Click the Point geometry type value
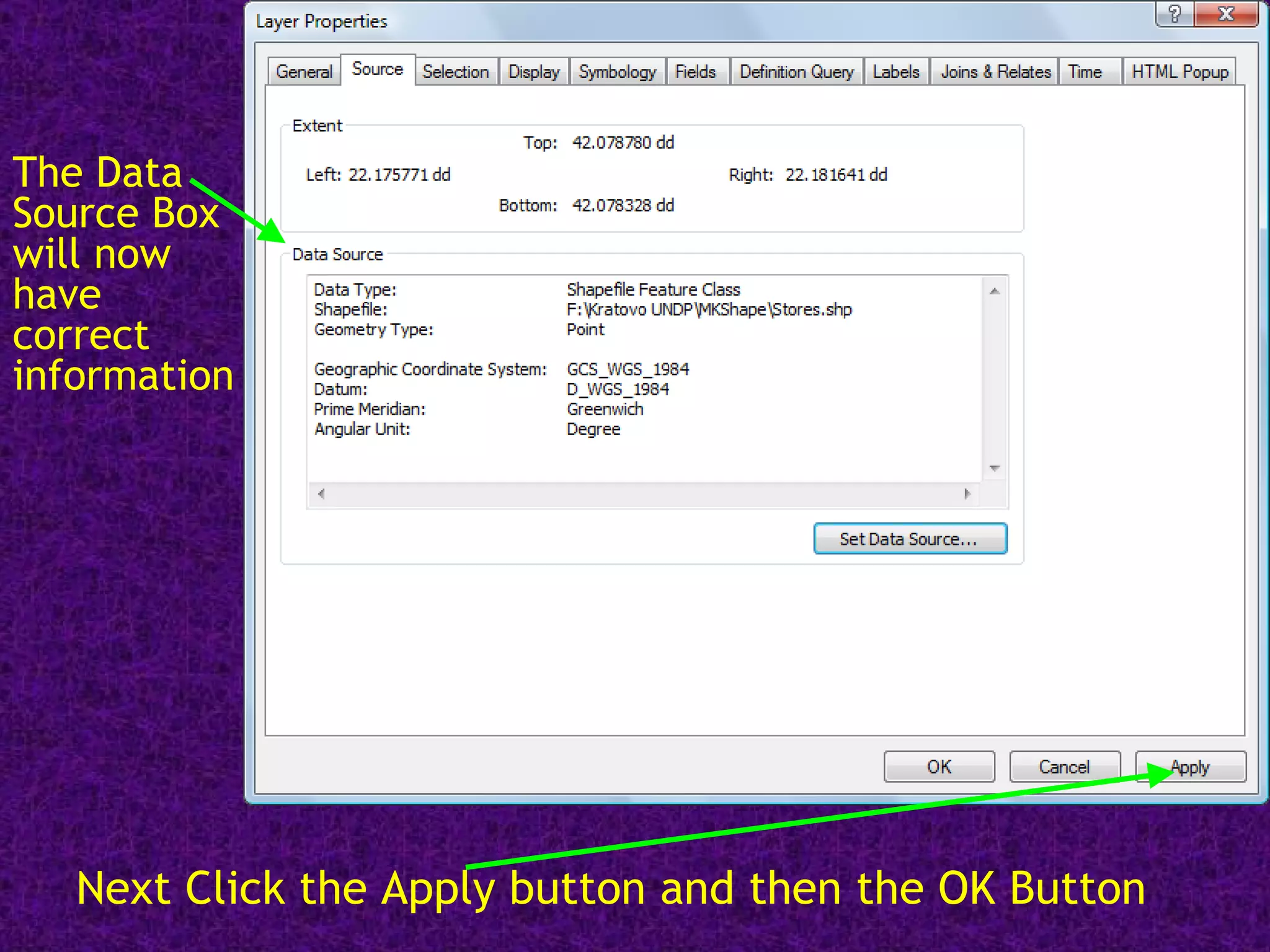This screenshot has width=1270, height=952. (585, 329)
